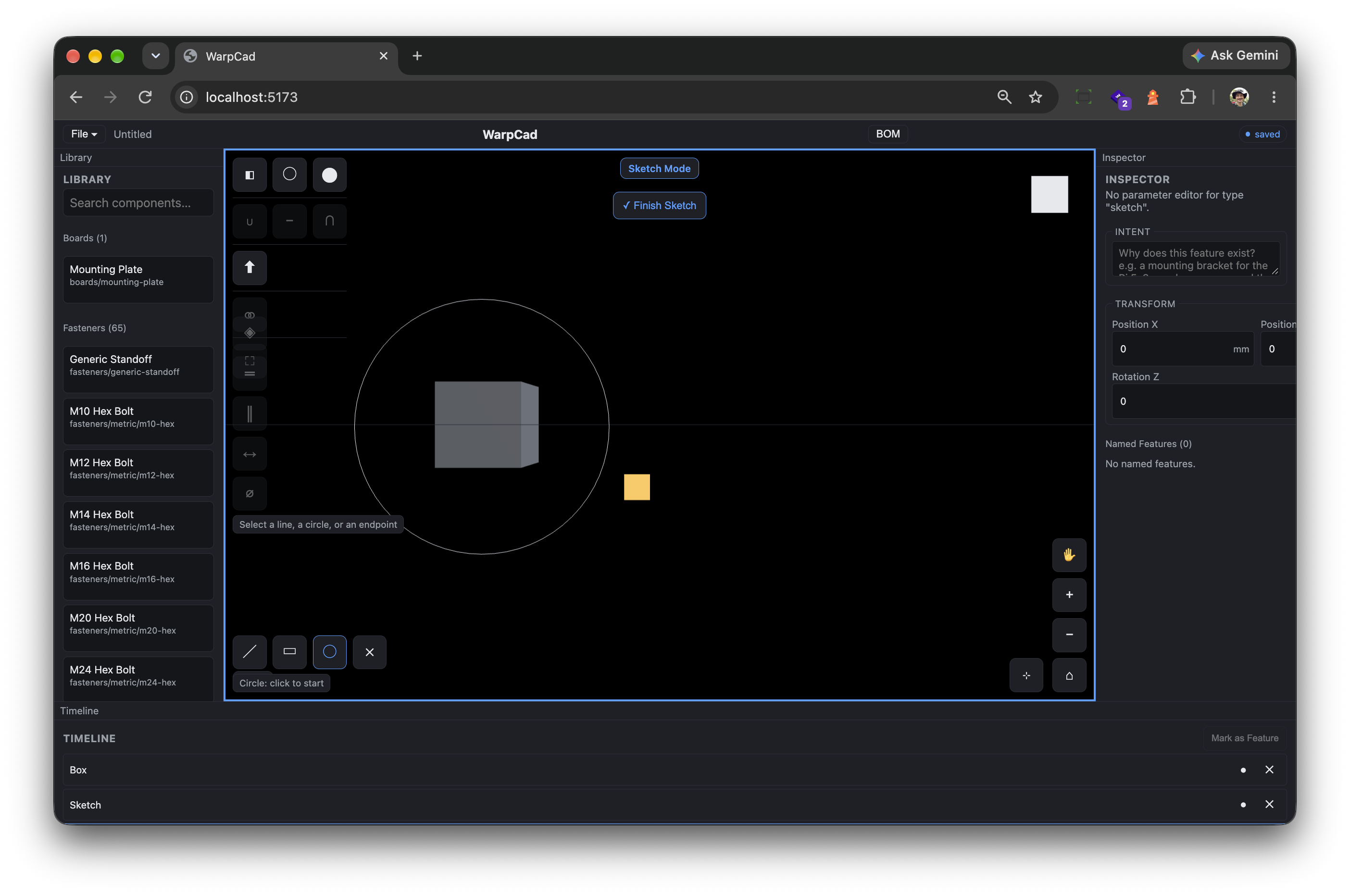Choose the equal (double horizontal bar) constraint
Screen dimensions: 1350x896
point(249,373)
